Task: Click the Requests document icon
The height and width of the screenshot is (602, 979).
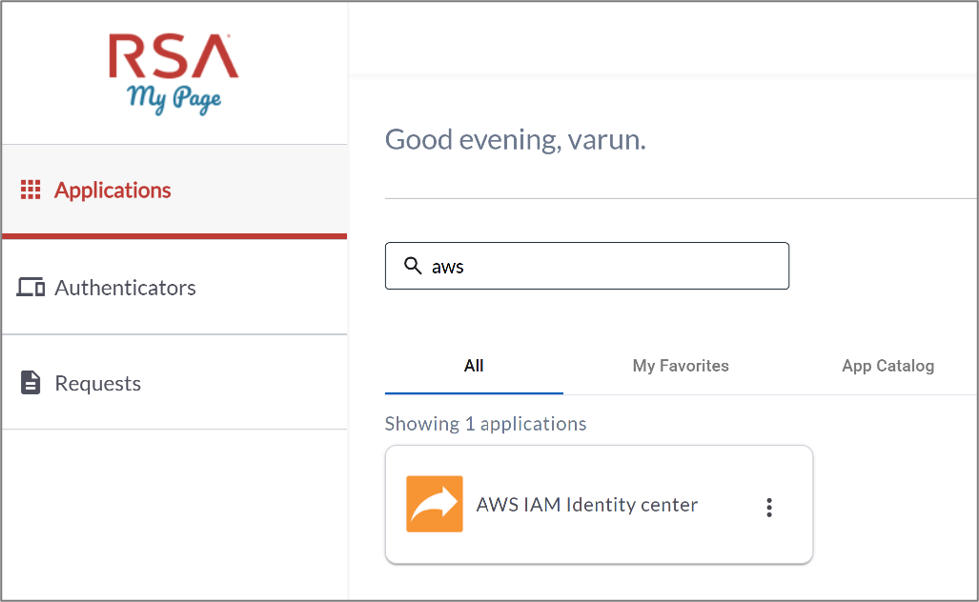Action: [x=30, y=383]
